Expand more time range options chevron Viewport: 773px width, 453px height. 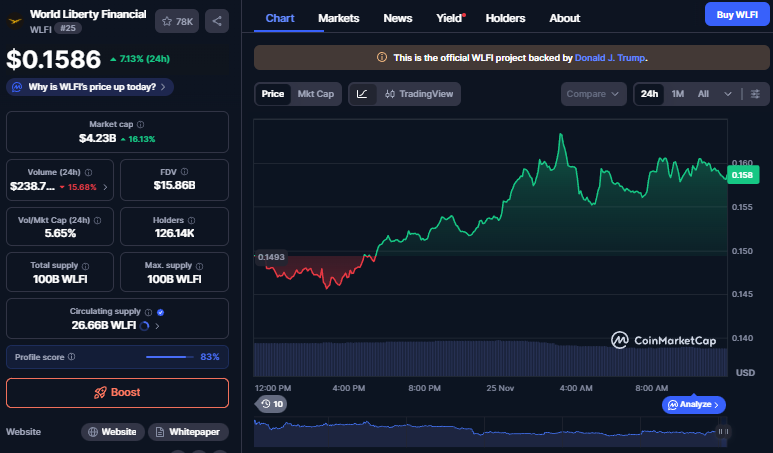coord(728,94)
